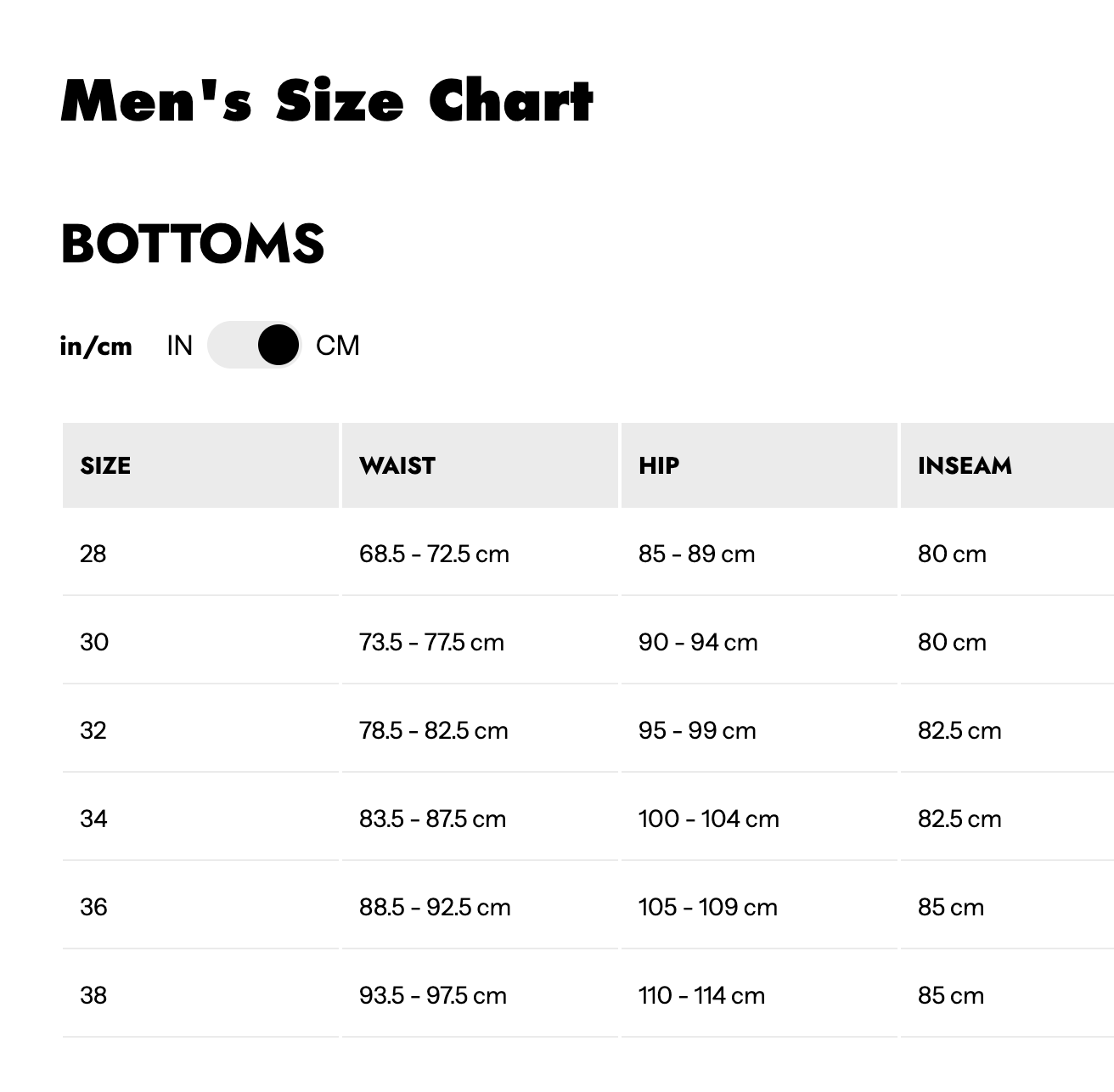Select the IN label
This screenshot has width=1114, height=1092.
(x=179, y=346)
